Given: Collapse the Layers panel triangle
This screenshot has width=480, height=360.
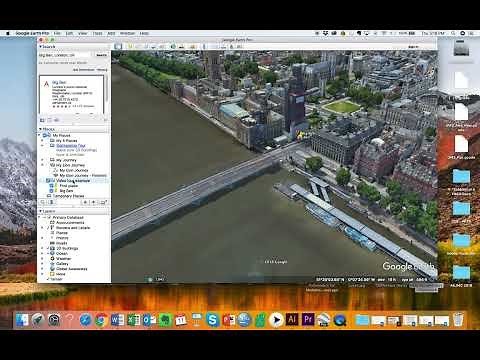Looking at the screenshot, I should [x=41, y=211].
